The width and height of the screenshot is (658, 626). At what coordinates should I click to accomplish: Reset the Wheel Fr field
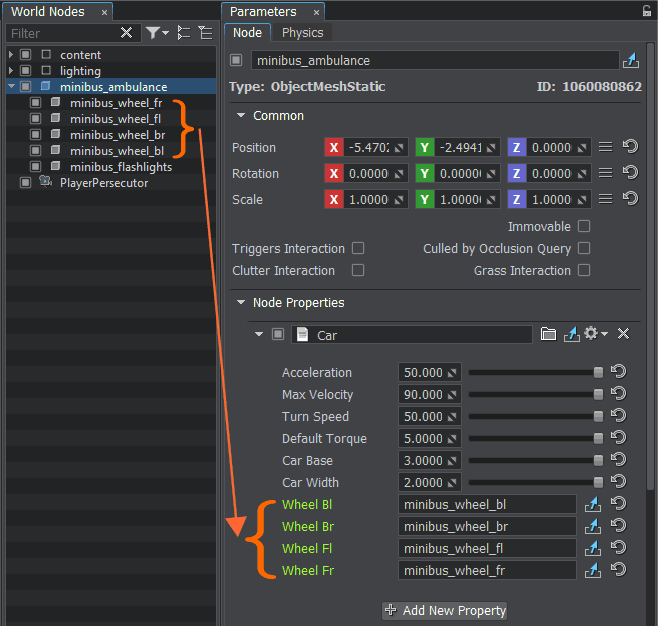[x=619, y=570]
